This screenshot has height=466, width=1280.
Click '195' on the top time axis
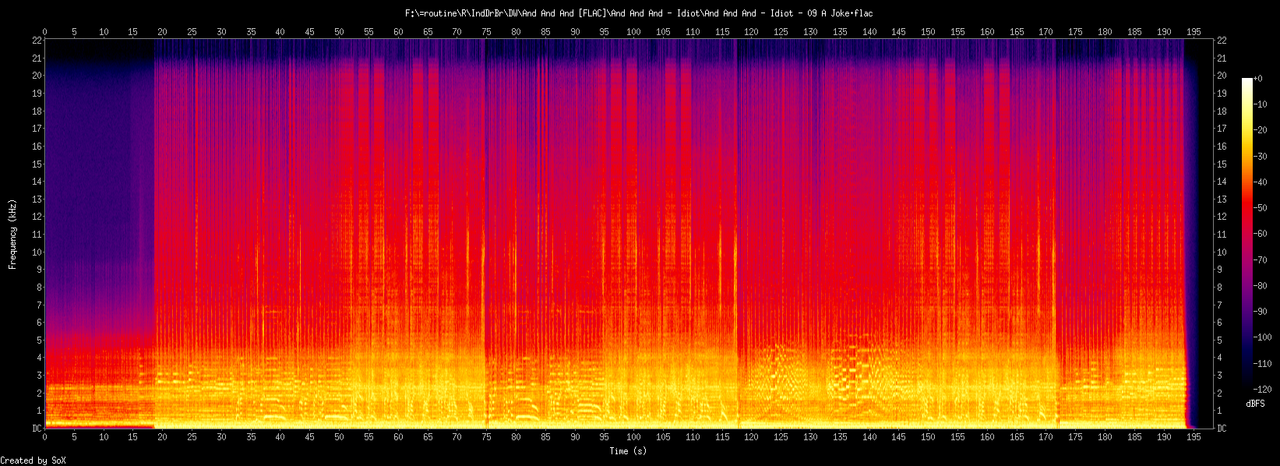(1195, 31)
